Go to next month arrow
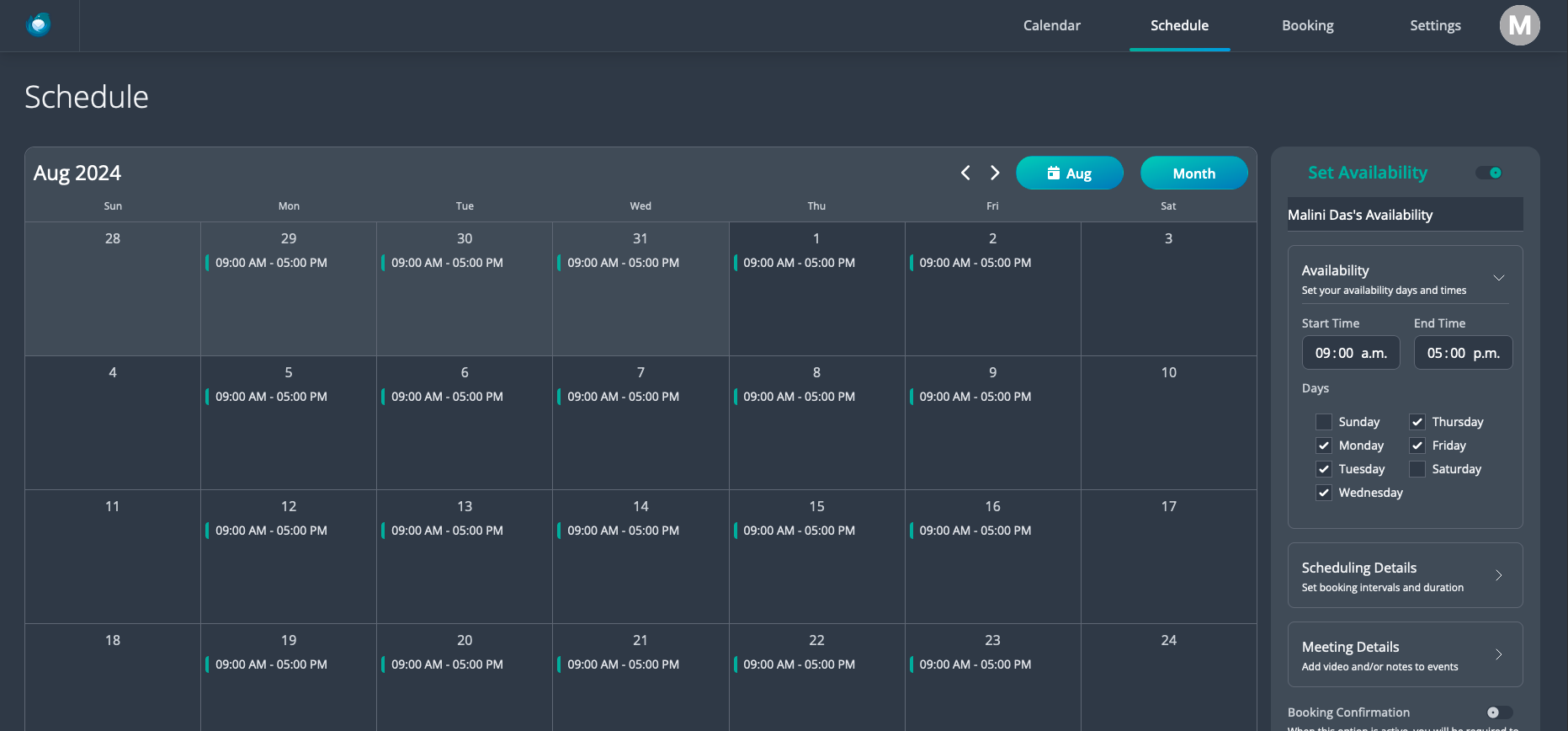1568x731 pixels. tap(995, 173)
